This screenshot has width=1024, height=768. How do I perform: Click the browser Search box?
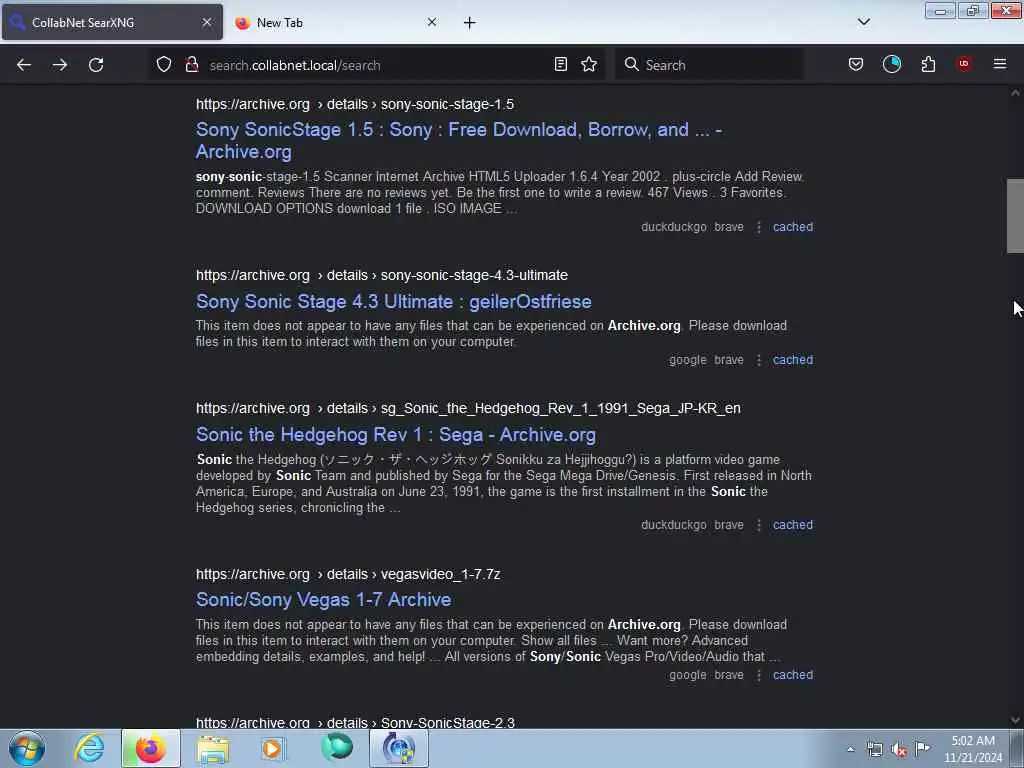(x=709, y=65)
